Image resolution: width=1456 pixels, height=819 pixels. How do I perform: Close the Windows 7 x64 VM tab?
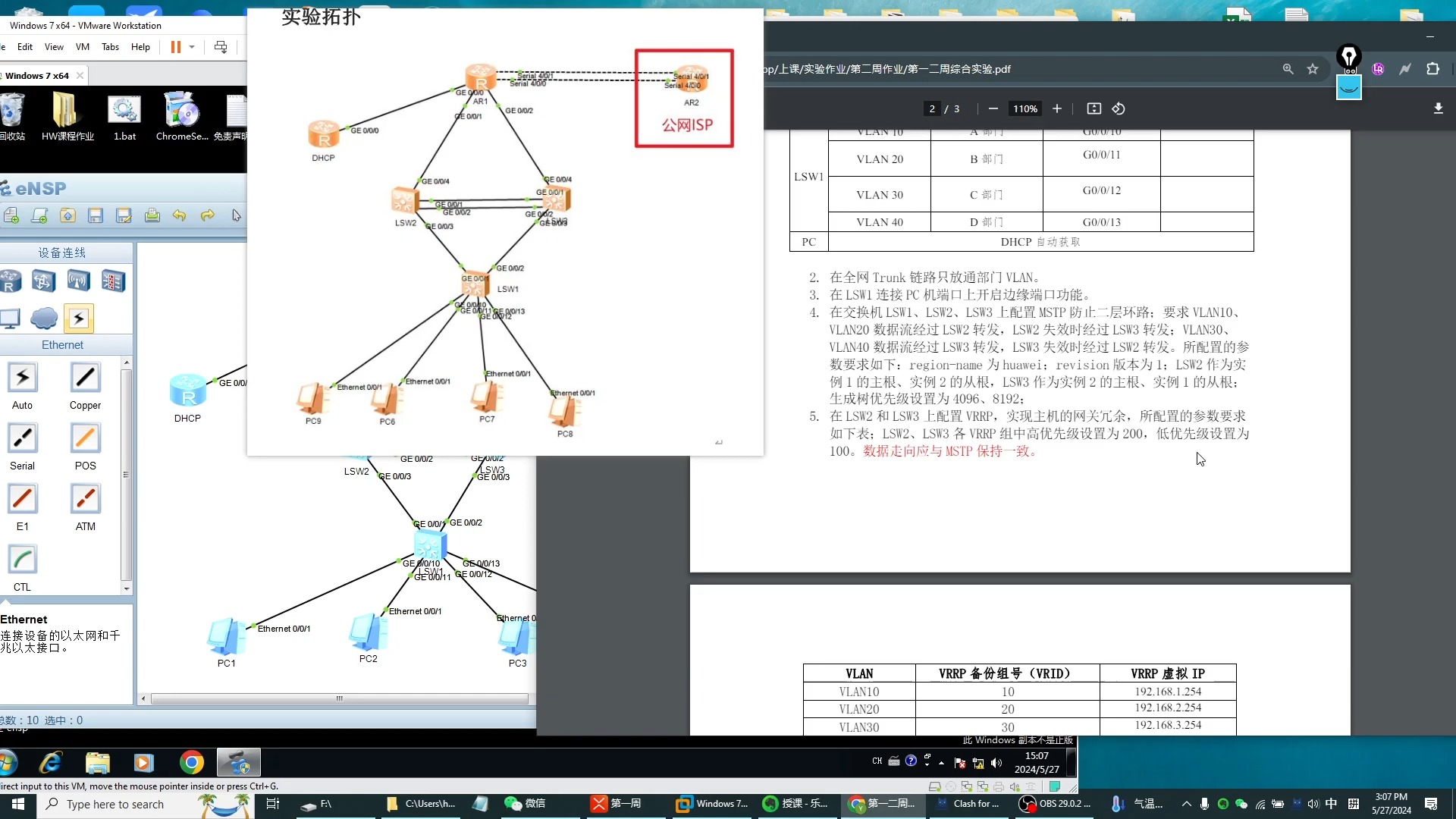pyautogui.click(x=80, y=76)
